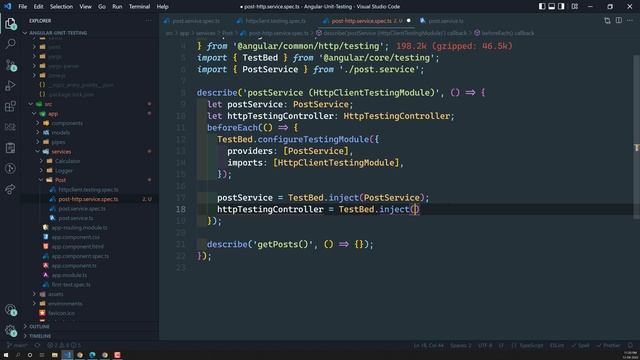
Task: Click VS Code logo in title bar
Action: click(x=8, y=7)
